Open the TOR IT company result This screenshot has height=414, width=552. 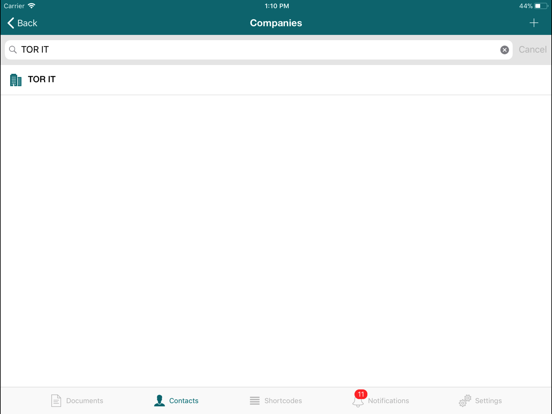pos(276,80)
